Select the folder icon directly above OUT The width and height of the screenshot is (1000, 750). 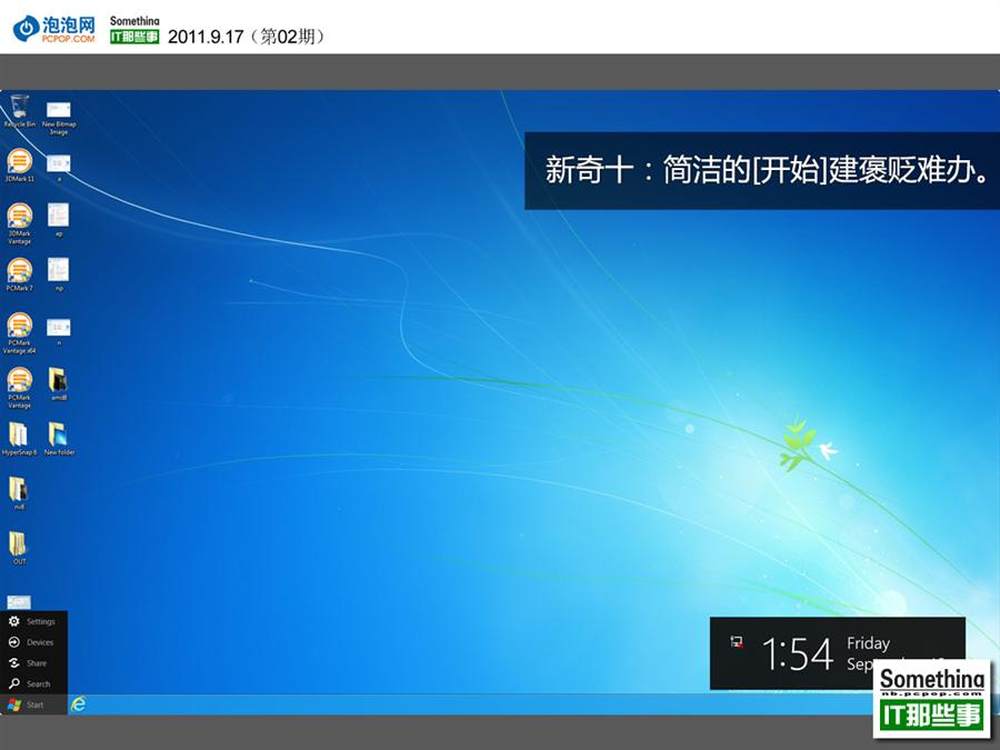tap(19, 494)
